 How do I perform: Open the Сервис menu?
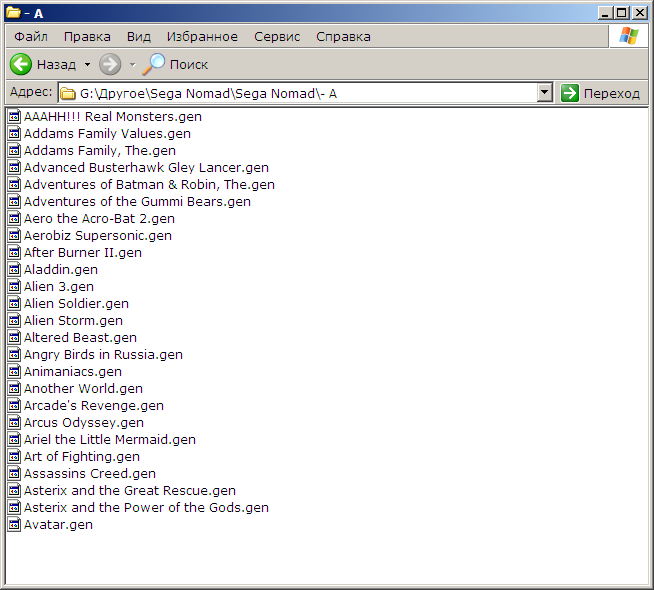click(277, 36)
